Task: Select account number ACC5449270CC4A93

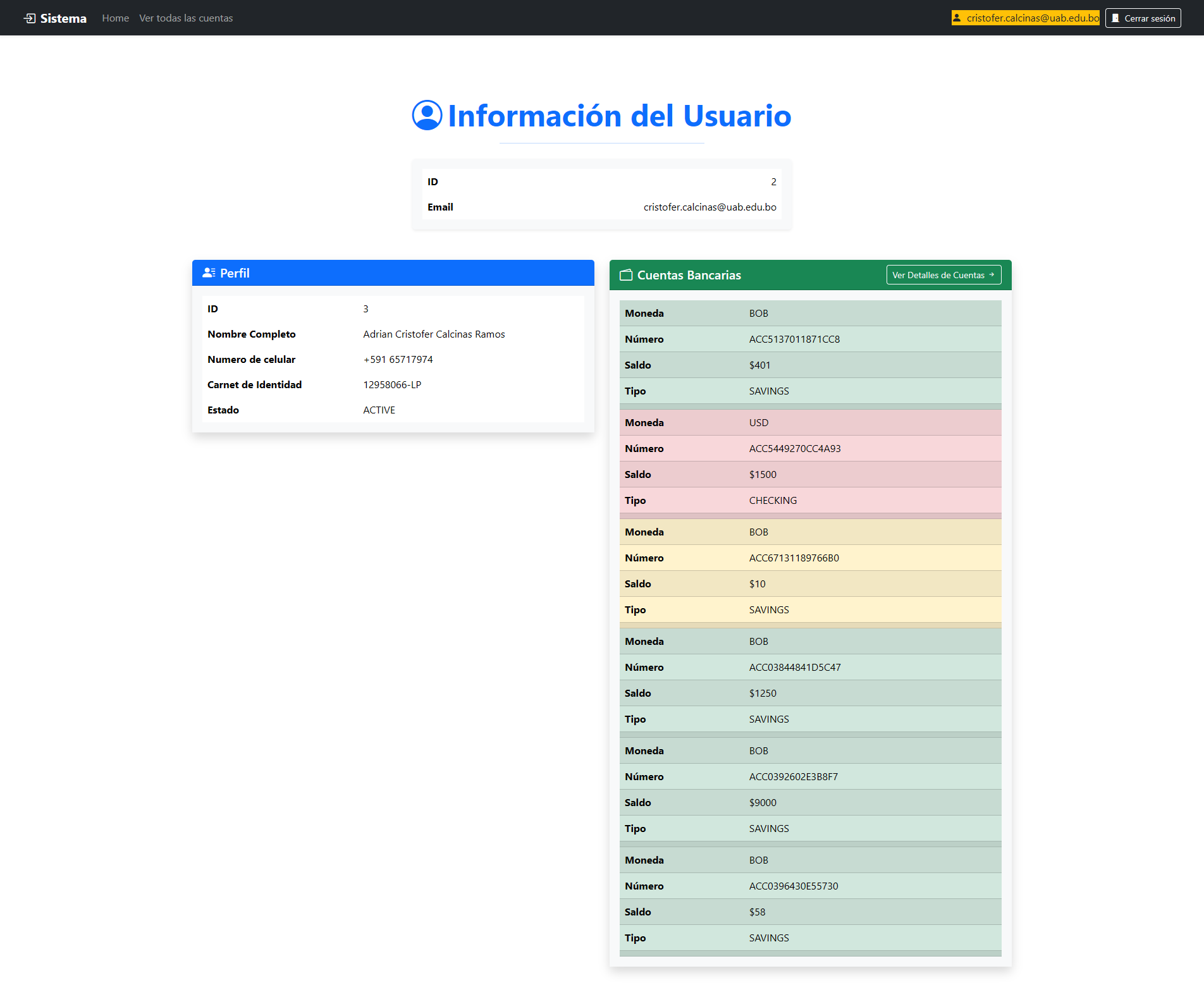Action: 795,448
